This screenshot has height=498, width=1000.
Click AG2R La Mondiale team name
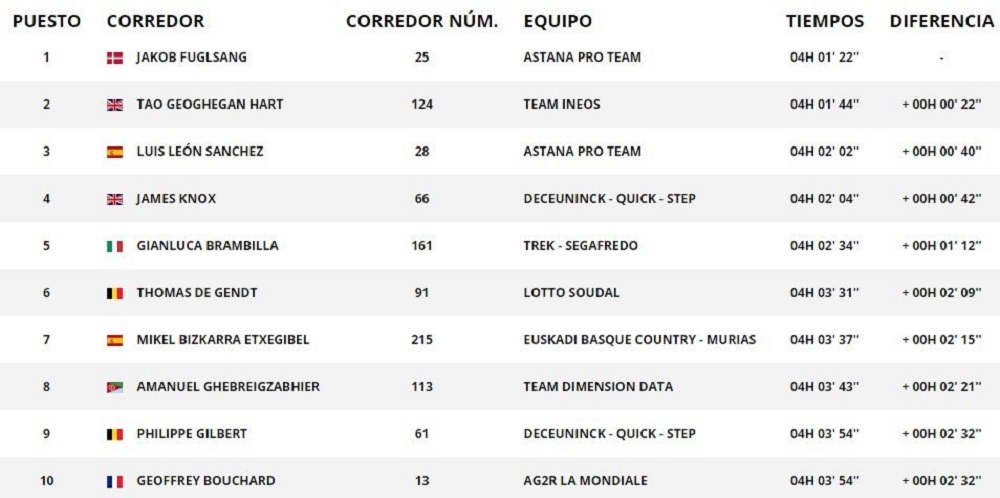click(585, 481)
